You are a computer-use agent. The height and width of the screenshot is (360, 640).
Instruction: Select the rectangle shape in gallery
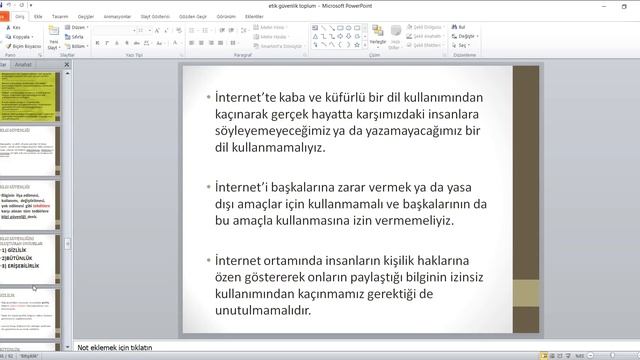(340, 28)
